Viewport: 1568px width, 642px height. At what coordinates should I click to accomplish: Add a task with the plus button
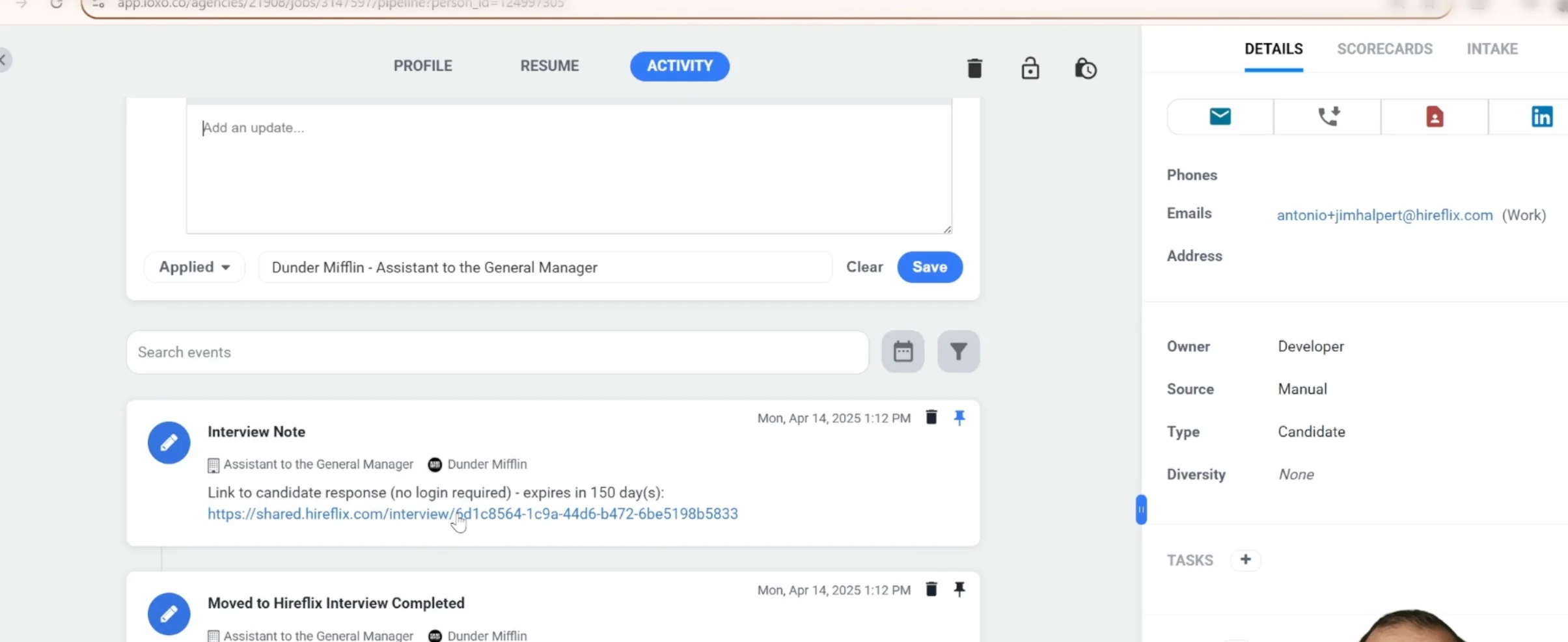[x=1245, y=559]
